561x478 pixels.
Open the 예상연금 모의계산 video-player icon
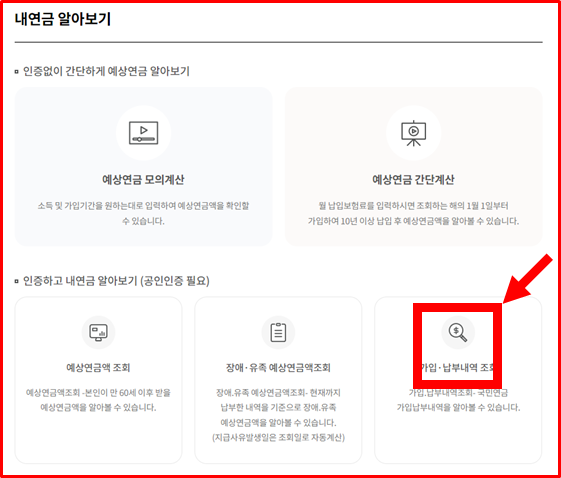pyautogui.click(x=143, y=133)
